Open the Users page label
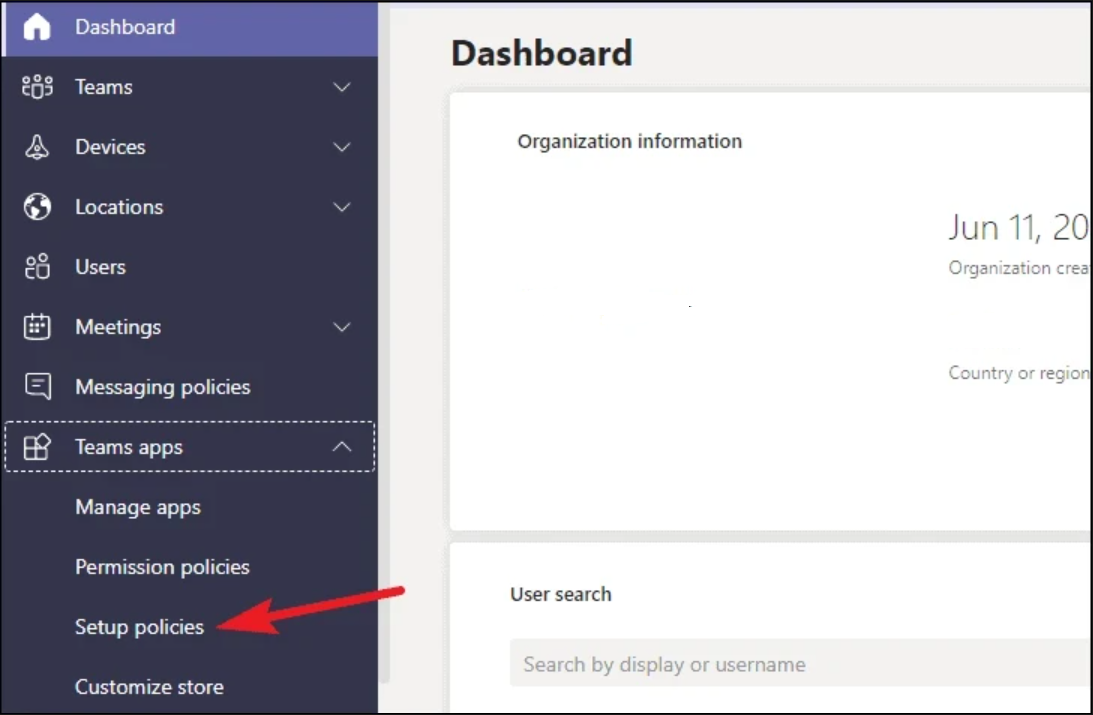The height and width of the screenshot is (715, 1093). [100, 267]
